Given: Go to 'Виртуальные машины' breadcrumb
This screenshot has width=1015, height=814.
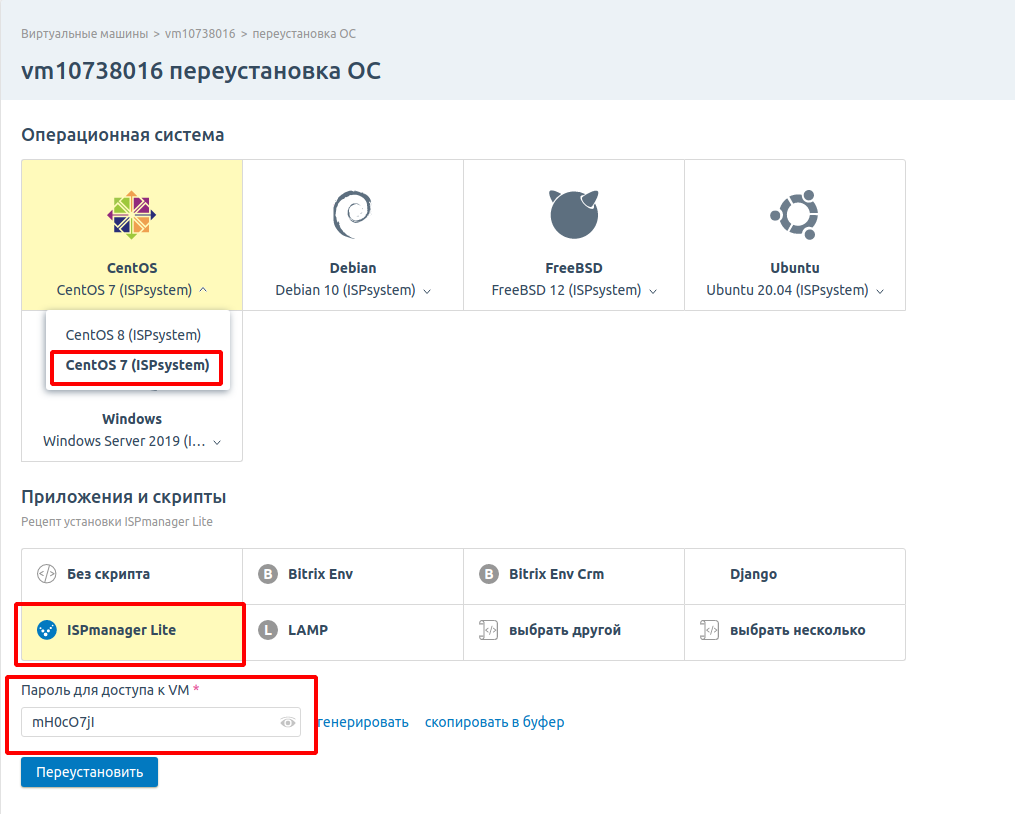Looking at the screenshot, I should tap(85, 34).
